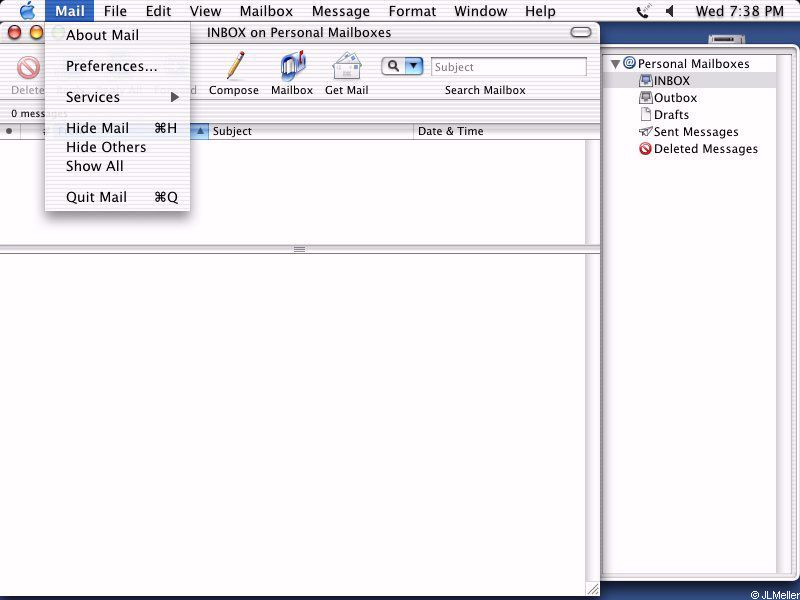
Task: Click the sort ascending arrow column header
Action: pos(200,131)
